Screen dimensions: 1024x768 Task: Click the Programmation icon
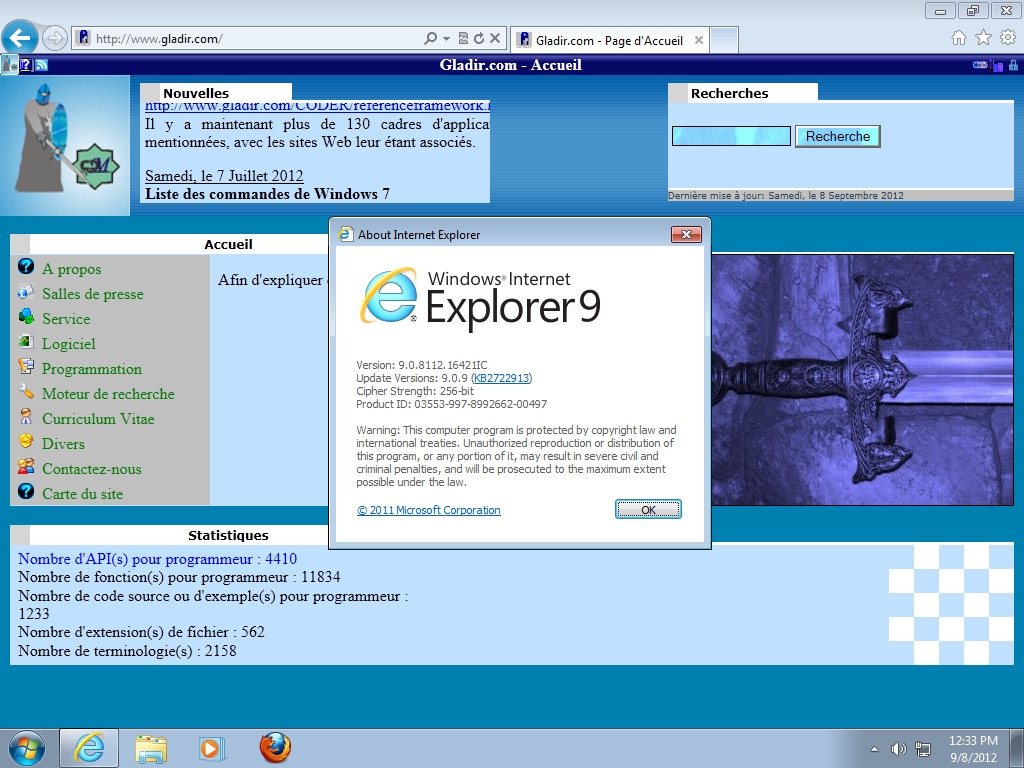tap(26, 366)
